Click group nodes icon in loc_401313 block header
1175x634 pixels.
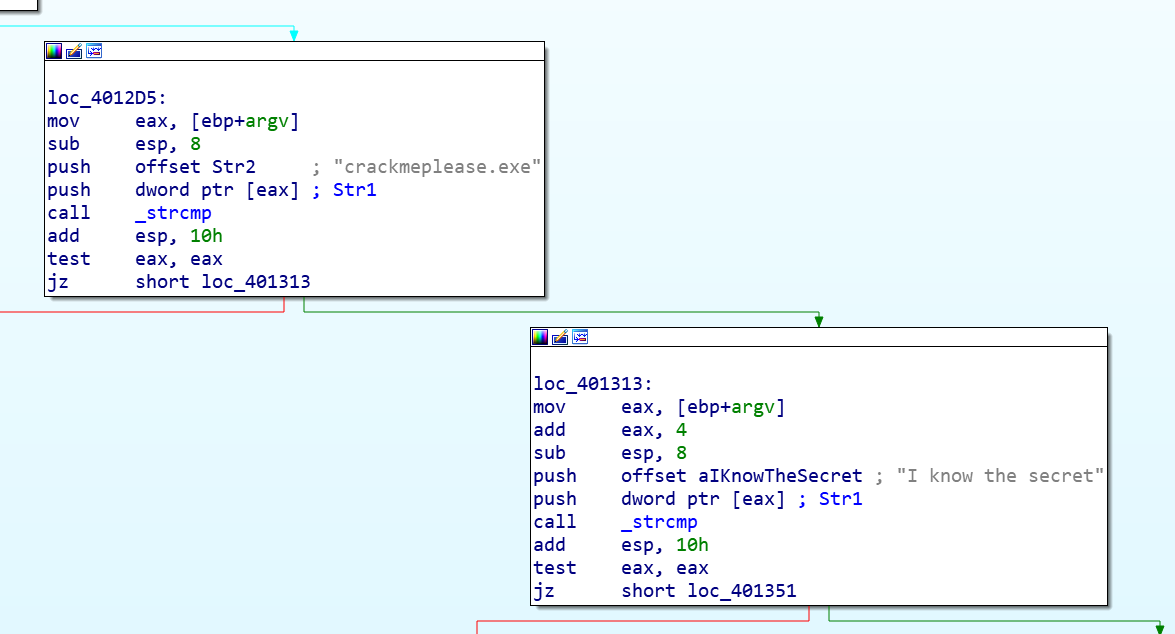580,337
